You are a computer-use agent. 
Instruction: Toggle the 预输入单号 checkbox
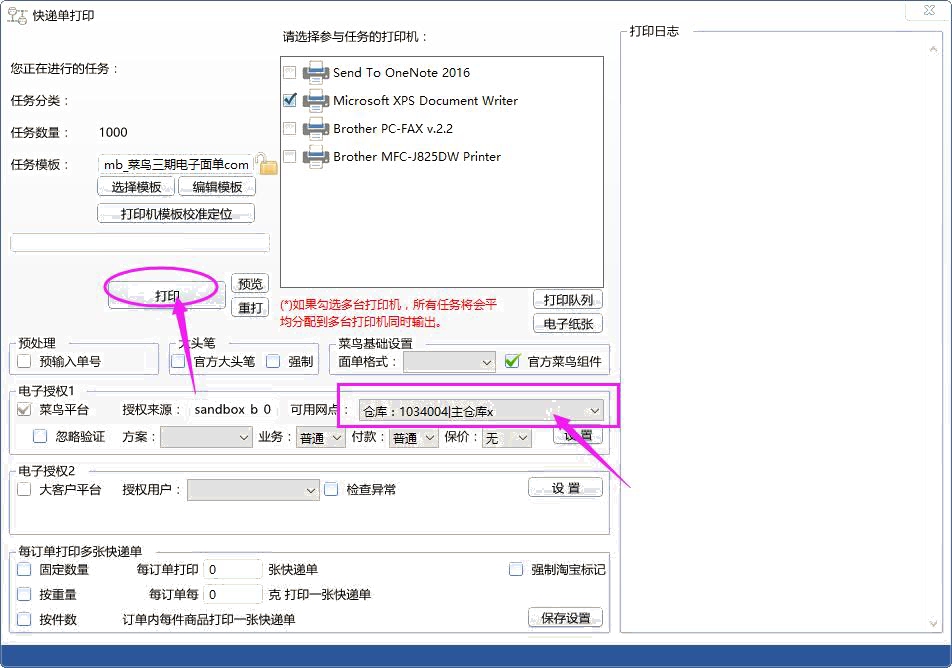25,361
